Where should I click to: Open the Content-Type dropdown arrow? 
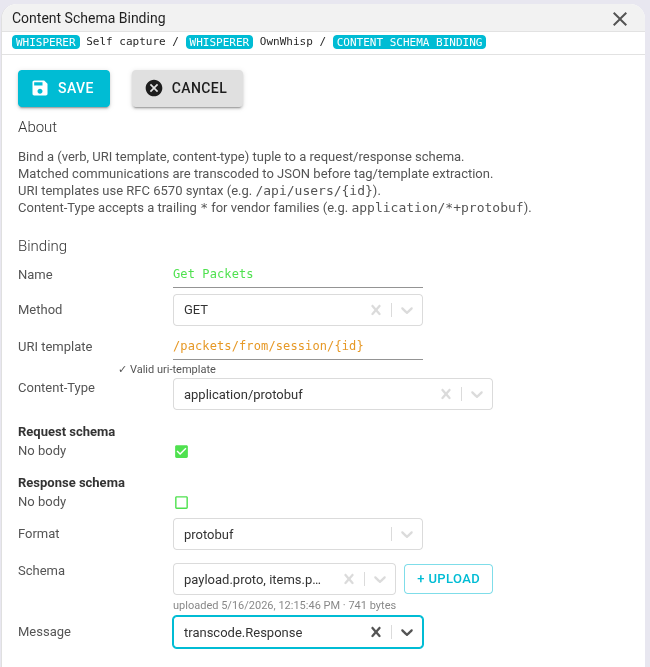pos(477,394)
